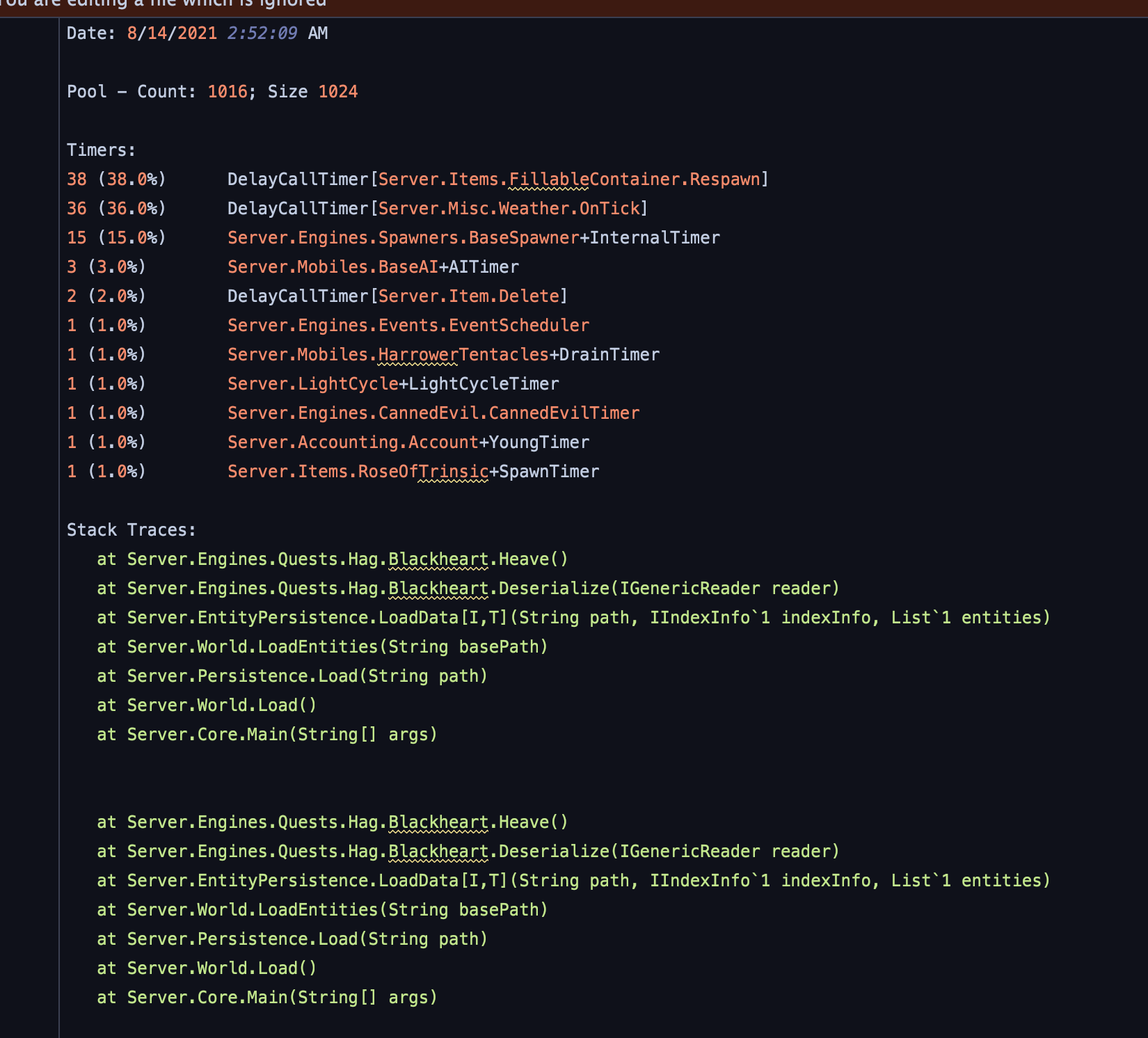The width and height of the screenshot is (1148, 1038).
Task: Click the RoseOfTrinsic+SpawnTimer entry
Action: pyautogui.click(x=413, y=472)
